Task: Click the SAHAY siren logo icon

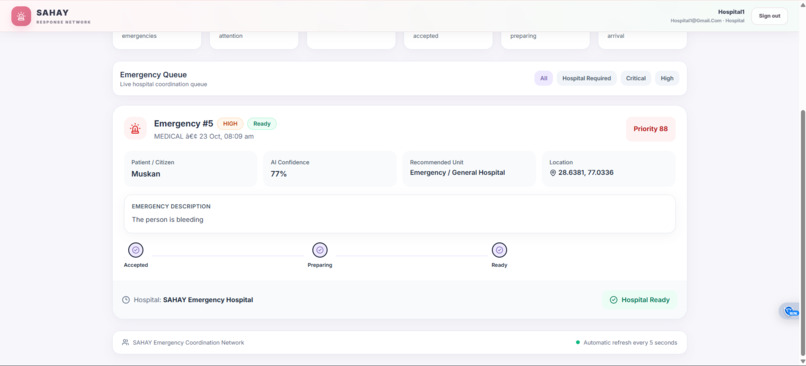Action: coord(21,16)
